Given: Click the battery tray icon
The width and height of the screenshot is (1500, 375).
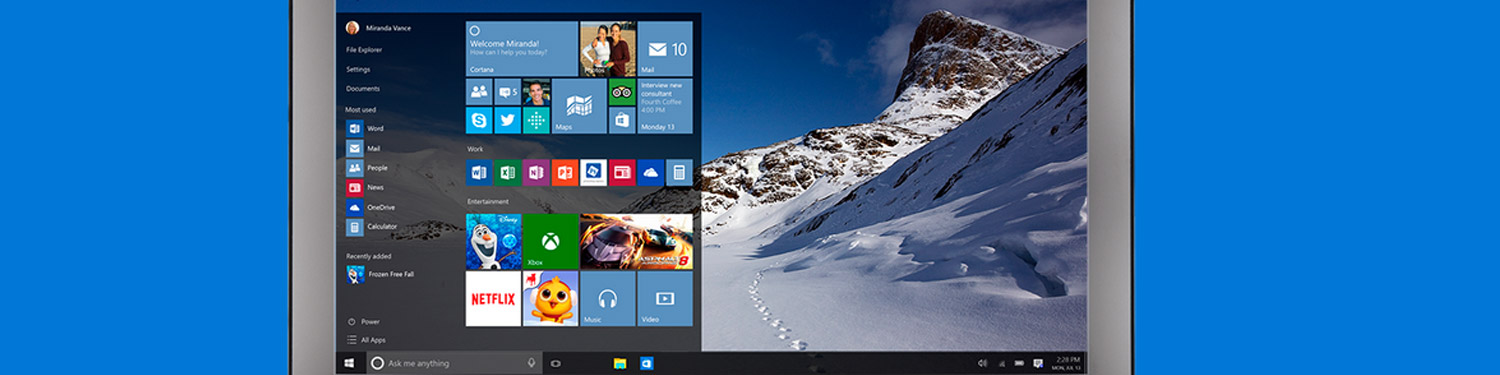Looking at the screenshot, I should pyautogui.click(x=1019, y=363).
